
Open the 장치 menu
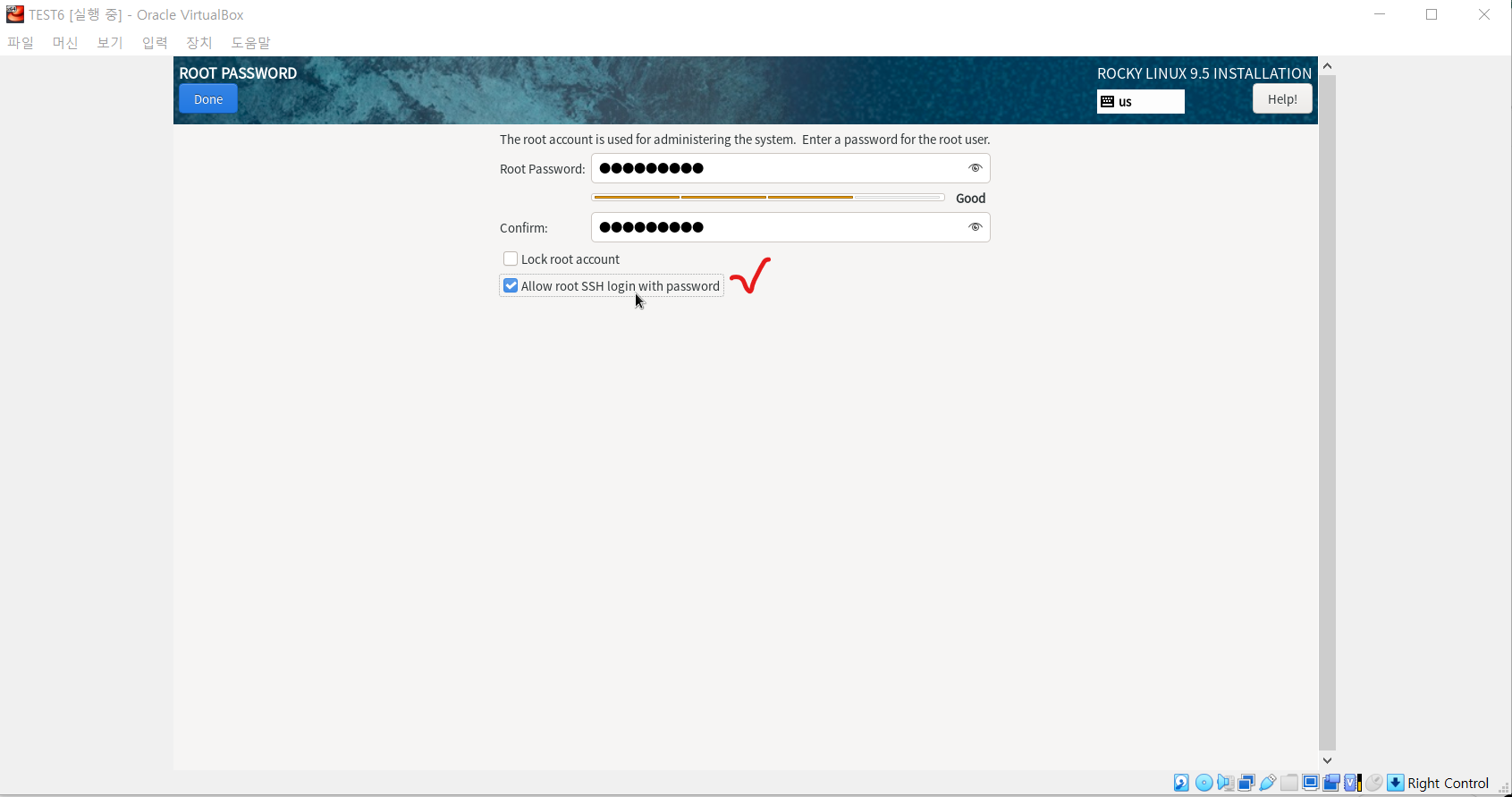[199, 43]
